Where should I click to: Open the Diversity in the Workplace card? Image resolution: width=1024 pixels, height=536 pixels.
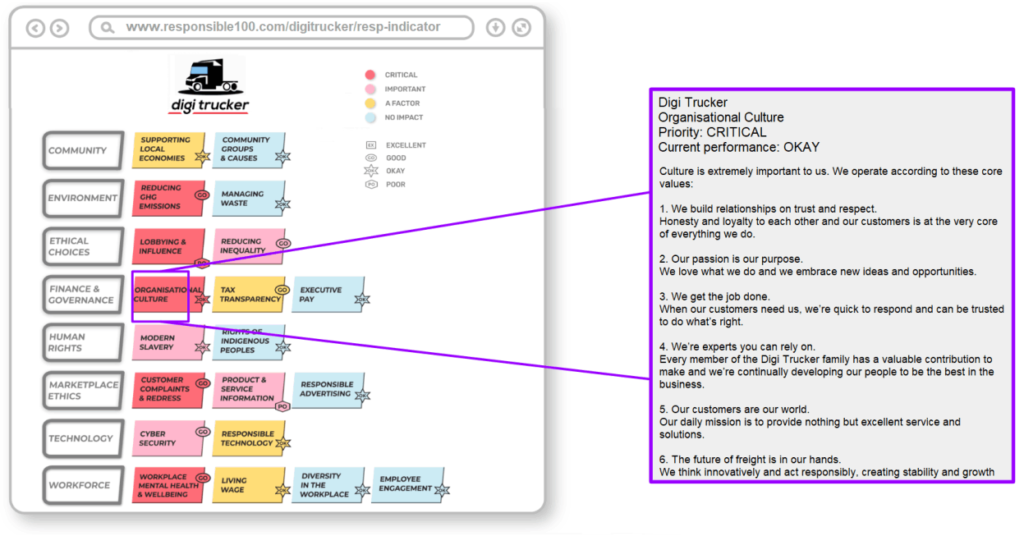[328, 486]
